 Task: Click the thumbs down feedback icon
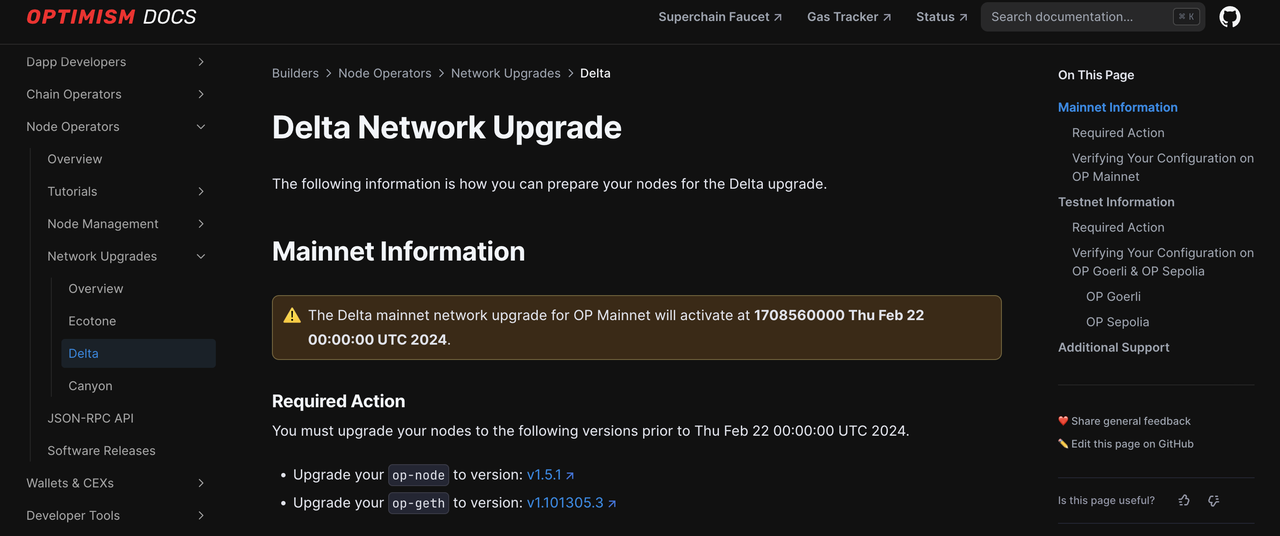tap(1213, 500)
